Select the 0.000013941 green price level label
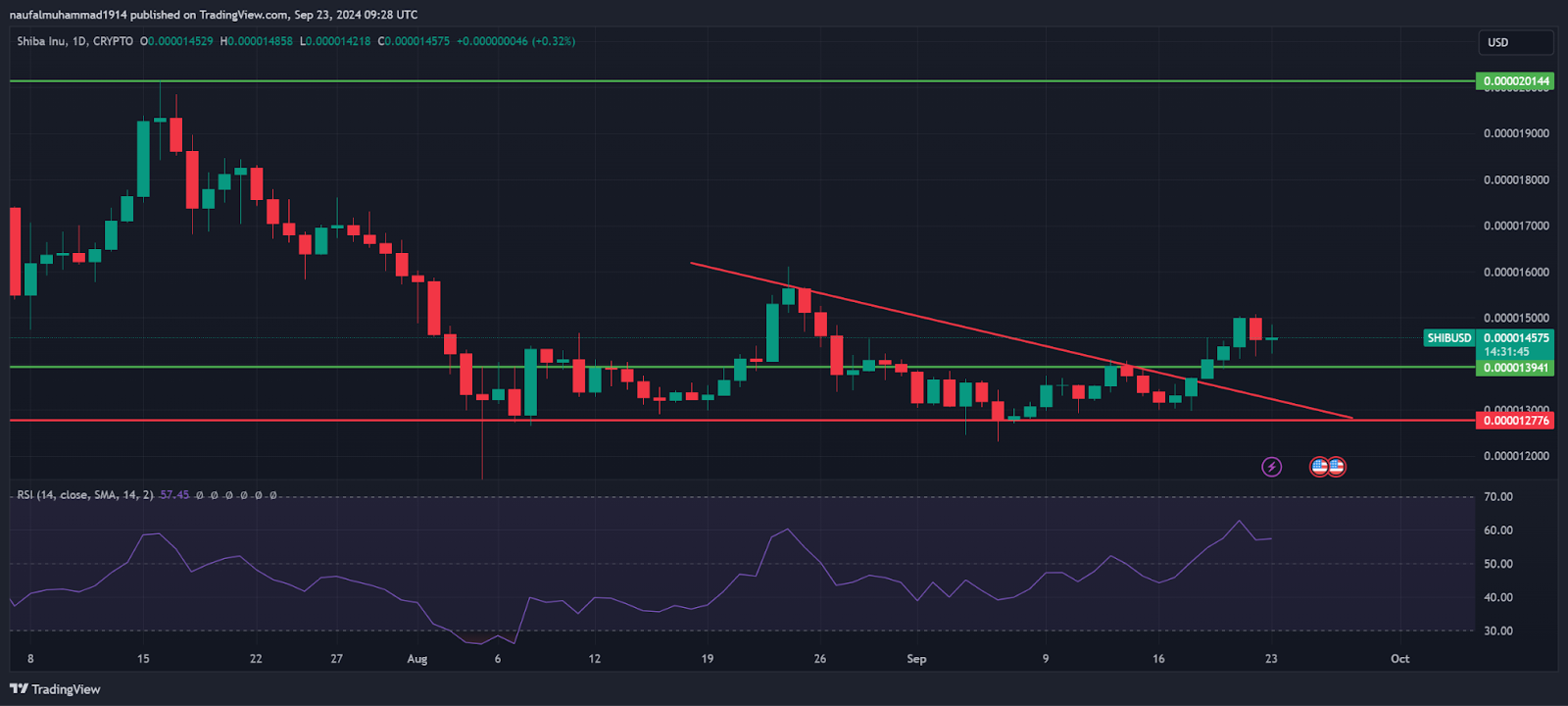This screenshot has width=1568, height=706. pyautogui.click(x=1515, y=368)
